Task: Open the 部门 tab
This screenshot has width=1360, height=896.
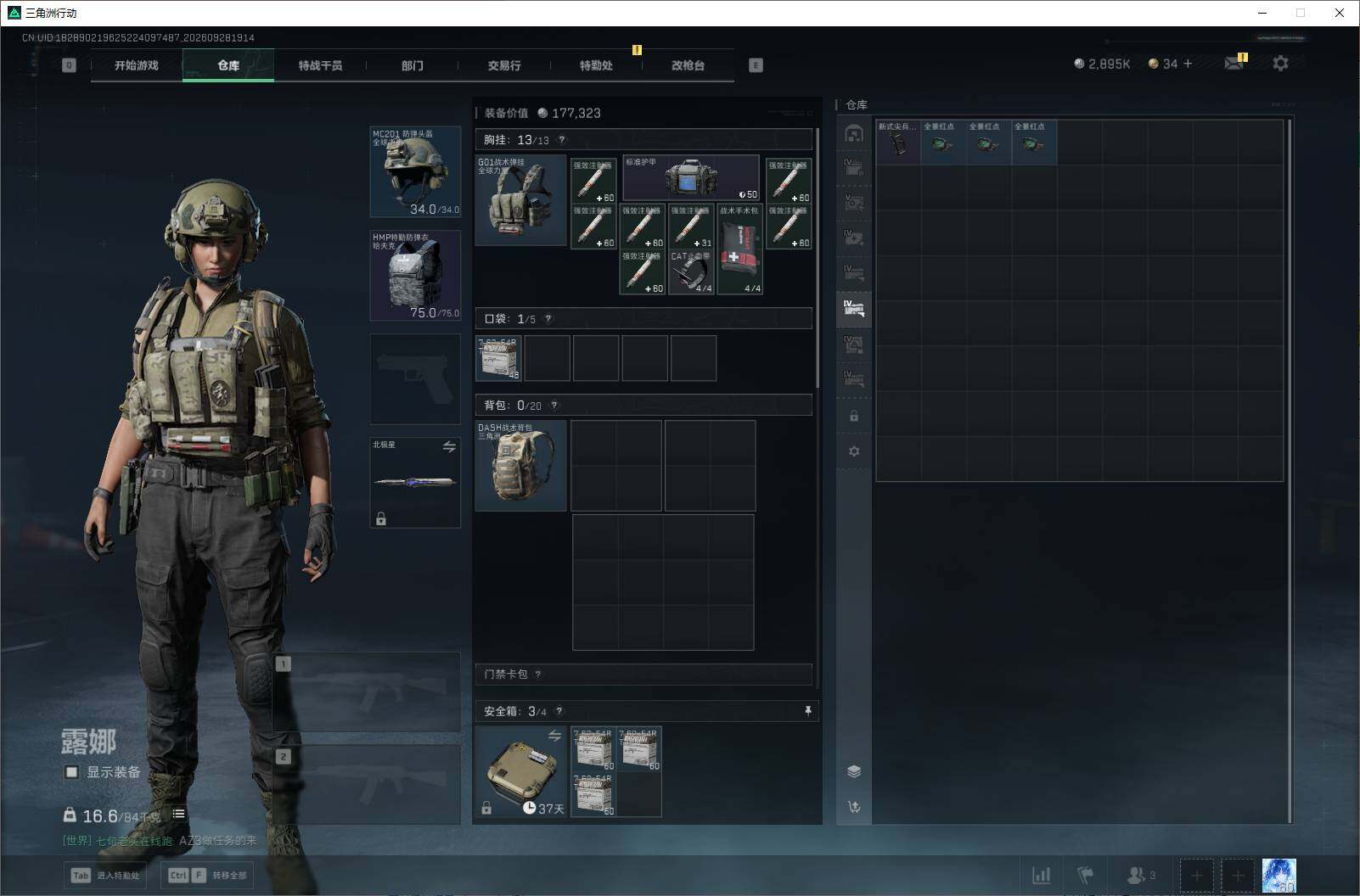Action: click(x=413, y=65)
